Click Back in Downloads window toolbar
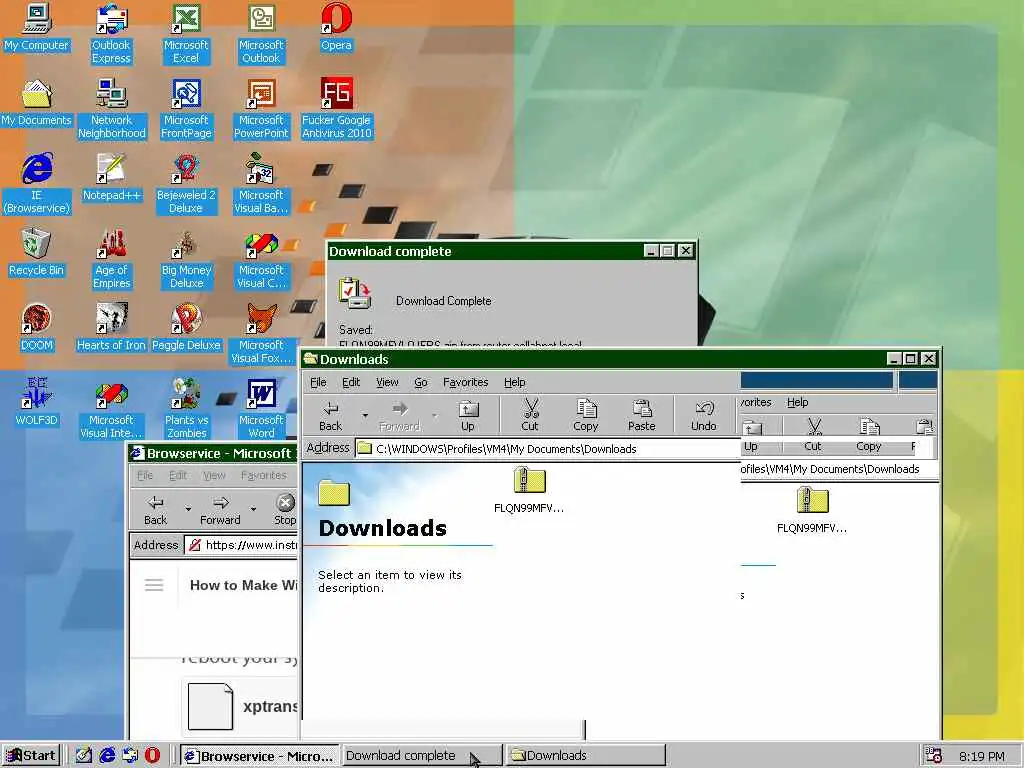 tap(330, 416)
